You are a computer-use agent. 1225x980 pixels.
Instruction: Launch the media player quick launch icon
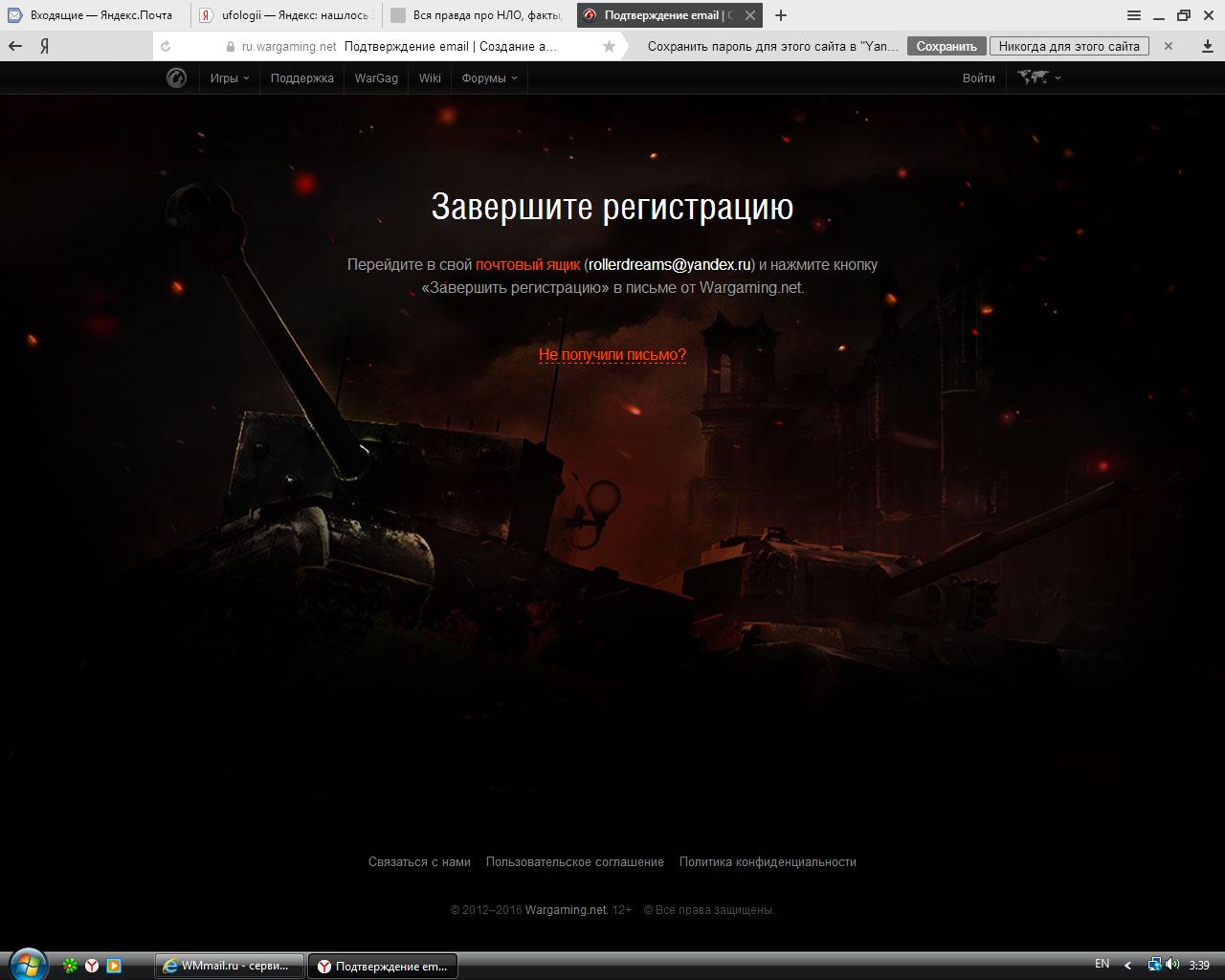tap(113, 966)
